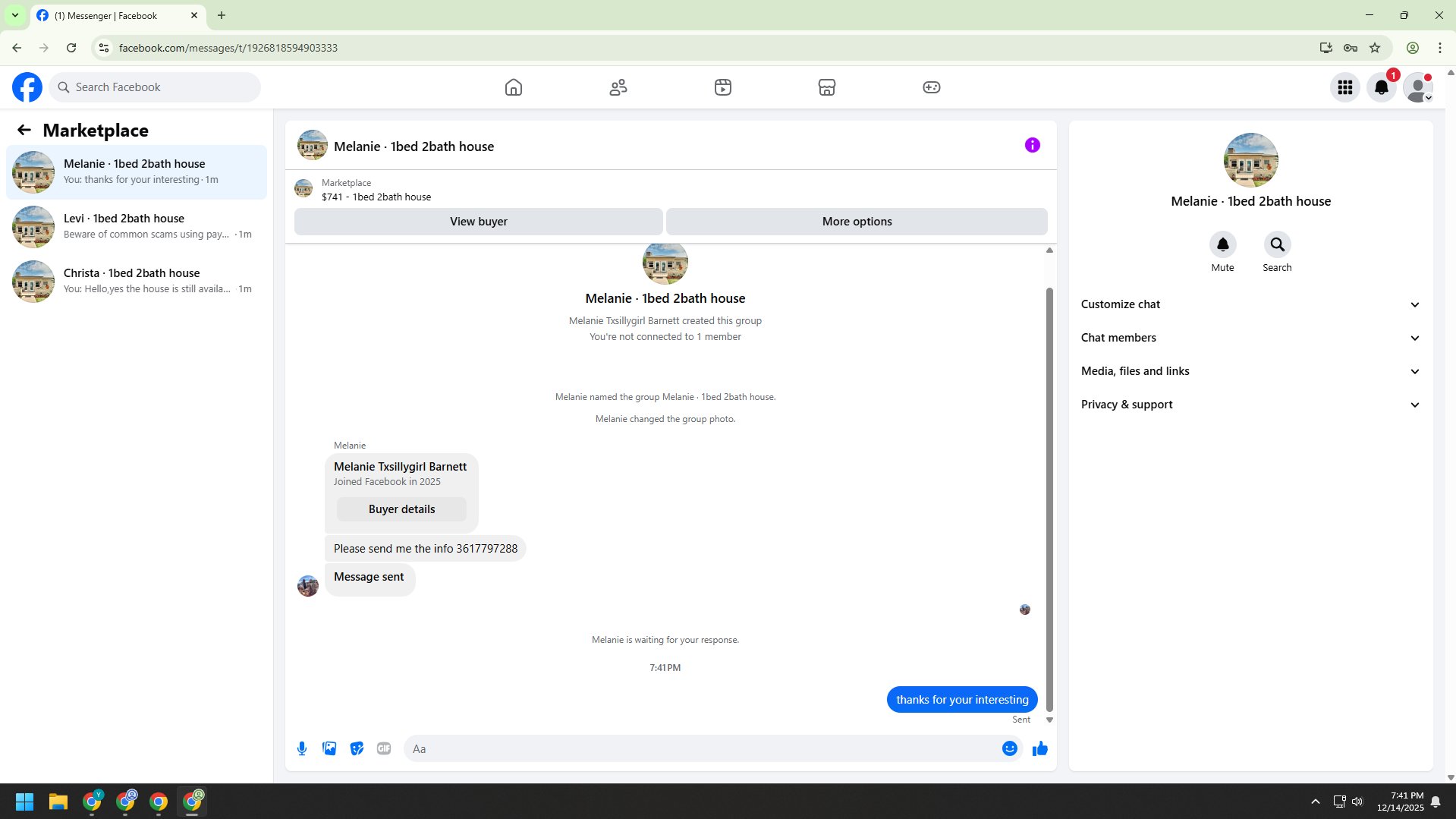The height and width of the screenshot is (819, 1456).
Task: Open the Melanie conversation in list
Action: (137, 172)
